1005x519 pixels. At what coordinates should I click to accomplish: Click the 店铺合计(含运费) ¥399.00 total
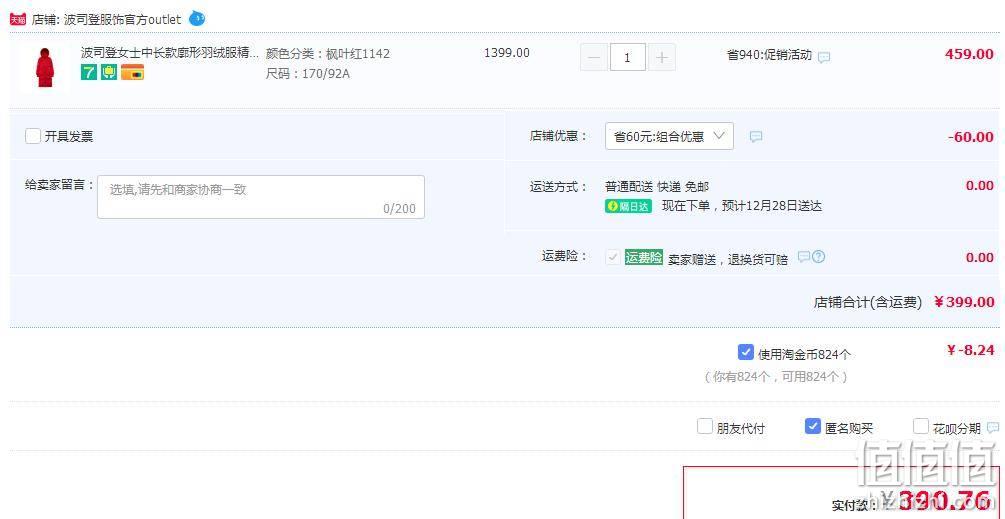[x=904, y=302]
